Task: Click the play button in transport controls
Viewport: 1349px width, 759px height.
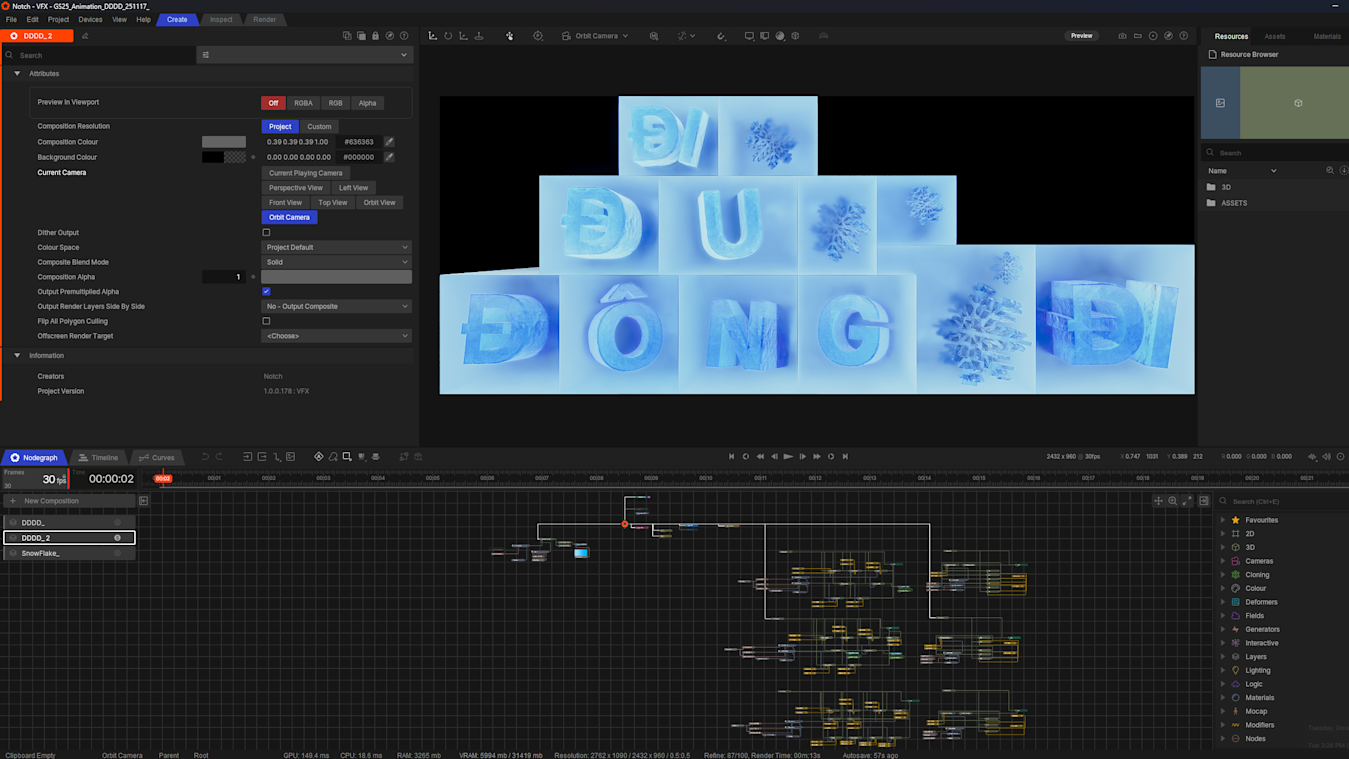Action: (x=788, y=457)
